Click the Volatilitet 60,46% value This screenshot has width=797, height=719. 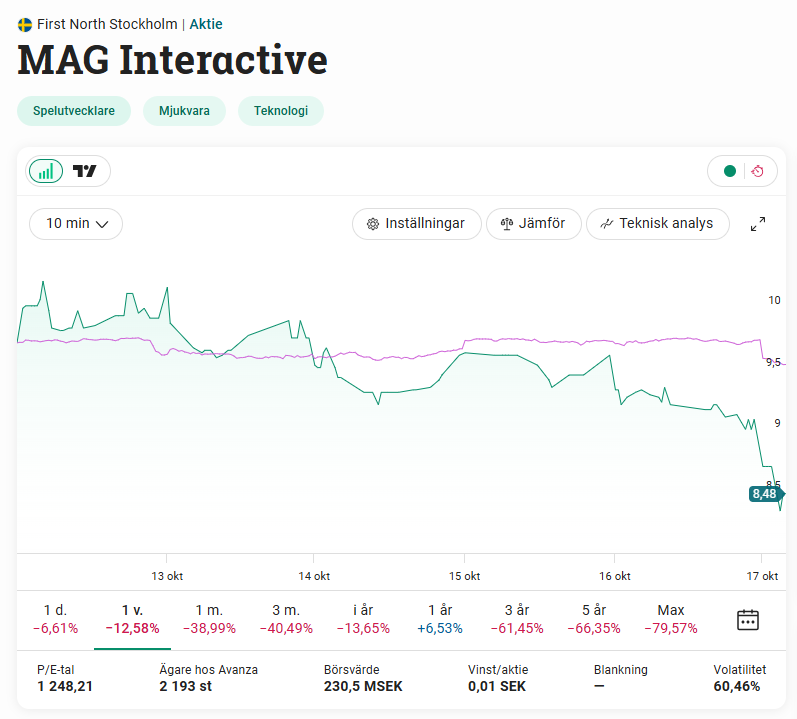click(737, 686)
